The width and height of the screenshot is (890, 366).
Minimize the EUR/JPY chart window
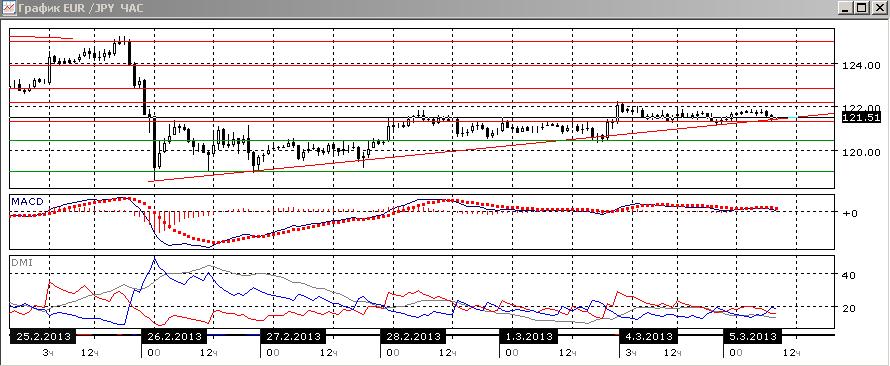(846, 8)
